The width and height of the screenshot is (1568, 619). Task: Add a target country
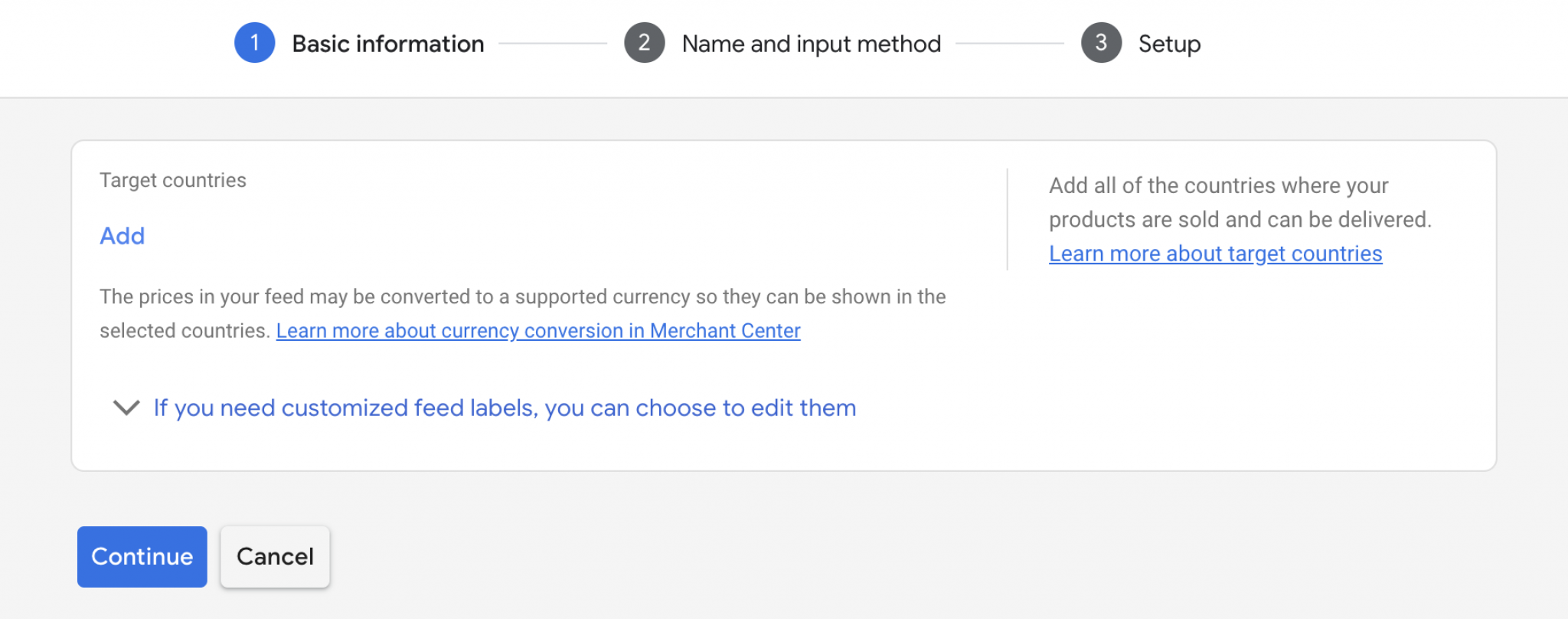[x=122, y=236]
